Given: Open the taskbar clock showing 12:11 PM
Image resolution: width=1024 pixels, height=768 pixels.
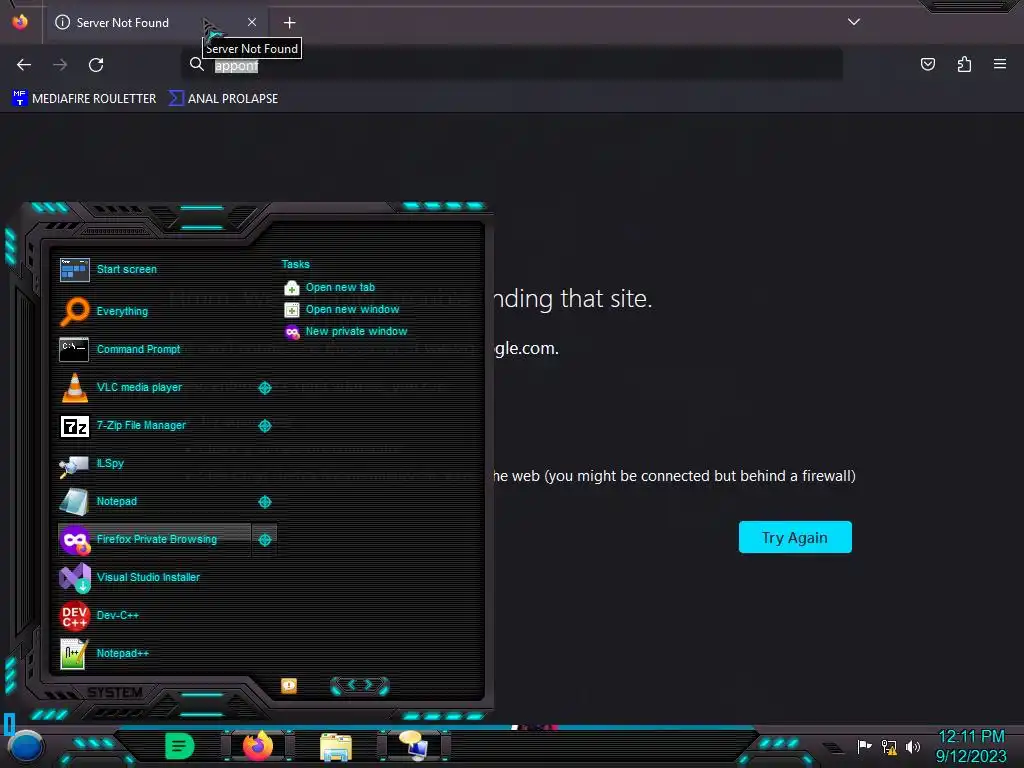Looking at the screenshot, I should [971, 746].
